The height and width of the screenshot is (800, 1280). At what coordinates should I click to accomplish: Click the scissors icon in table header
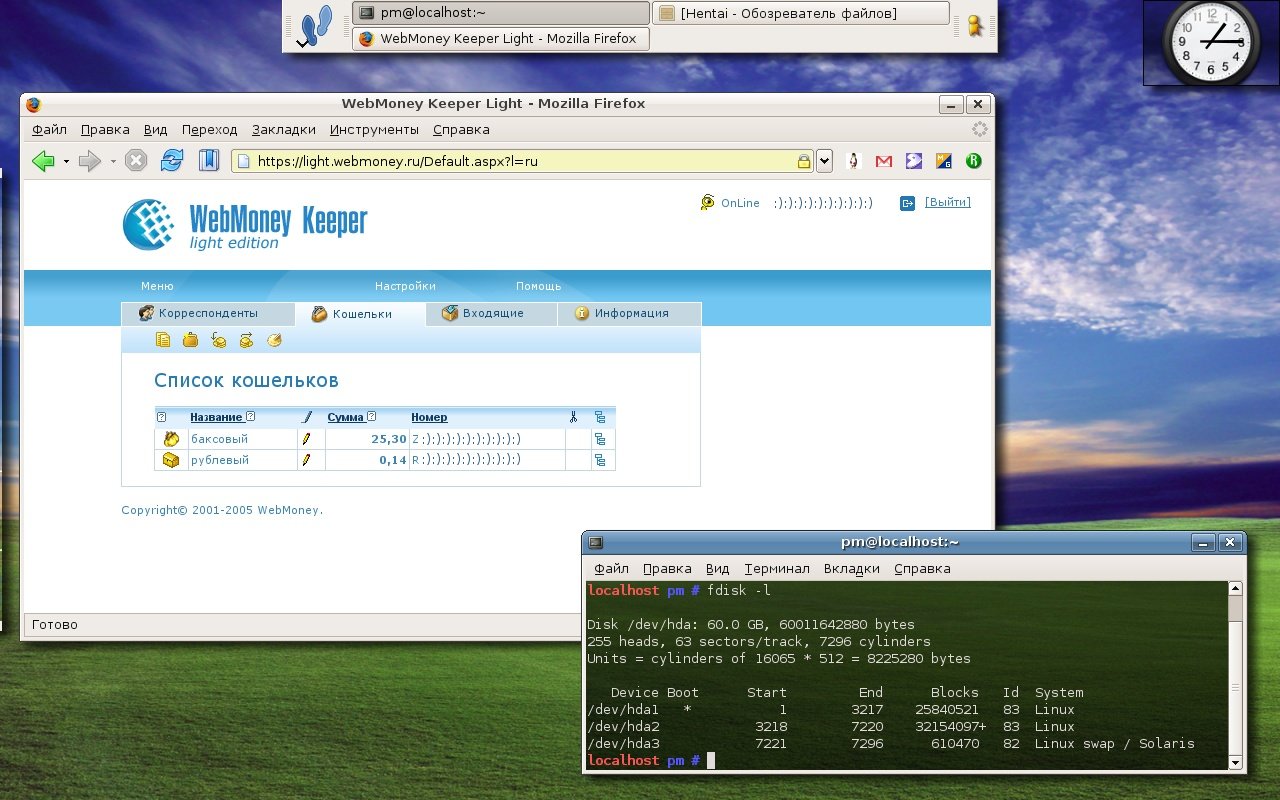coord(574,417)
